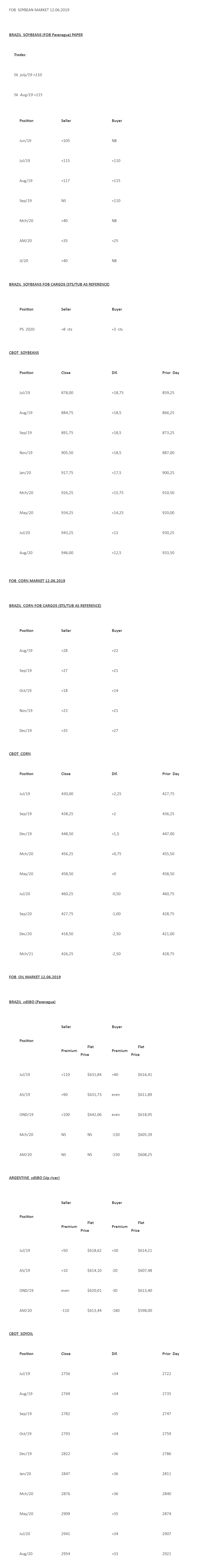Click the BRAZIL cdSBO (Paranagua) heading
Screen dimensions: 208x1568
(x=32, y=1001)
